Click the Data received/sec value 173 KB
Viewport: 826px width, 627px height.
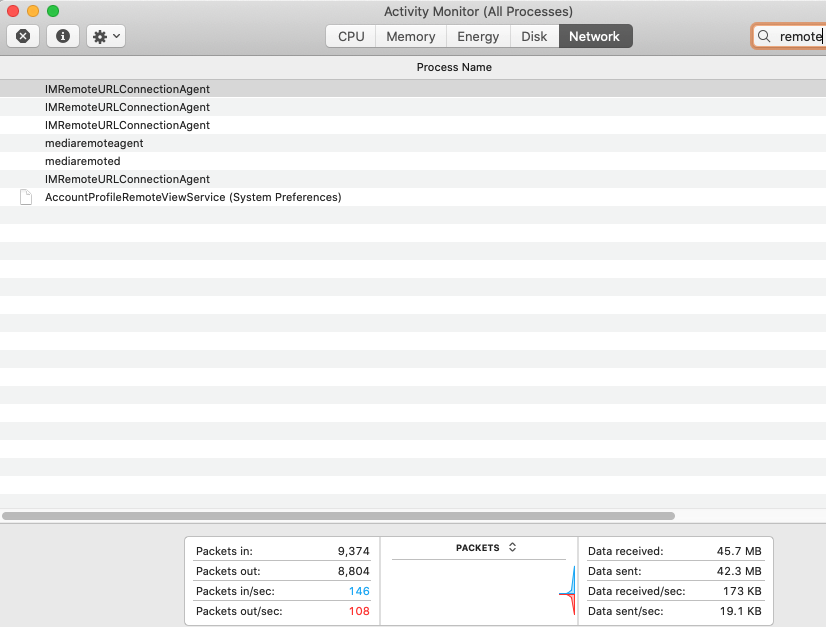point(742,591)
